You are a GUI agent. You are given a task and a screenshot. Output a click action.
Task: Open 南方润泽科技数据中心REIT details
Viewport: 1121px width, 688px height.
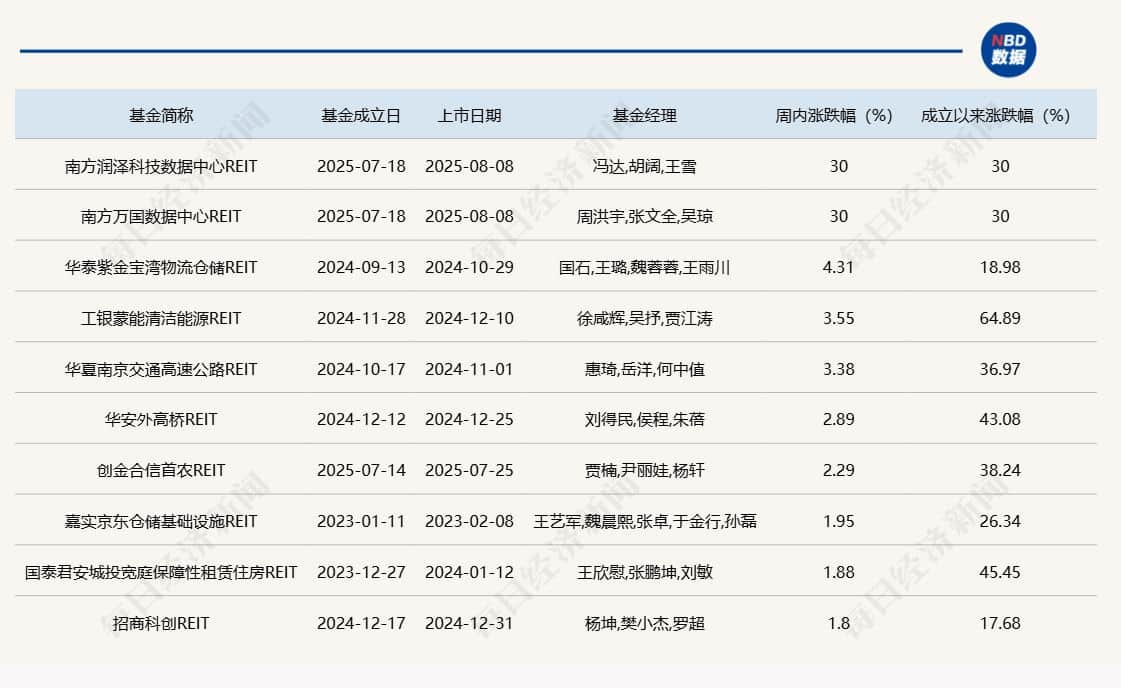tap(160, 165)
